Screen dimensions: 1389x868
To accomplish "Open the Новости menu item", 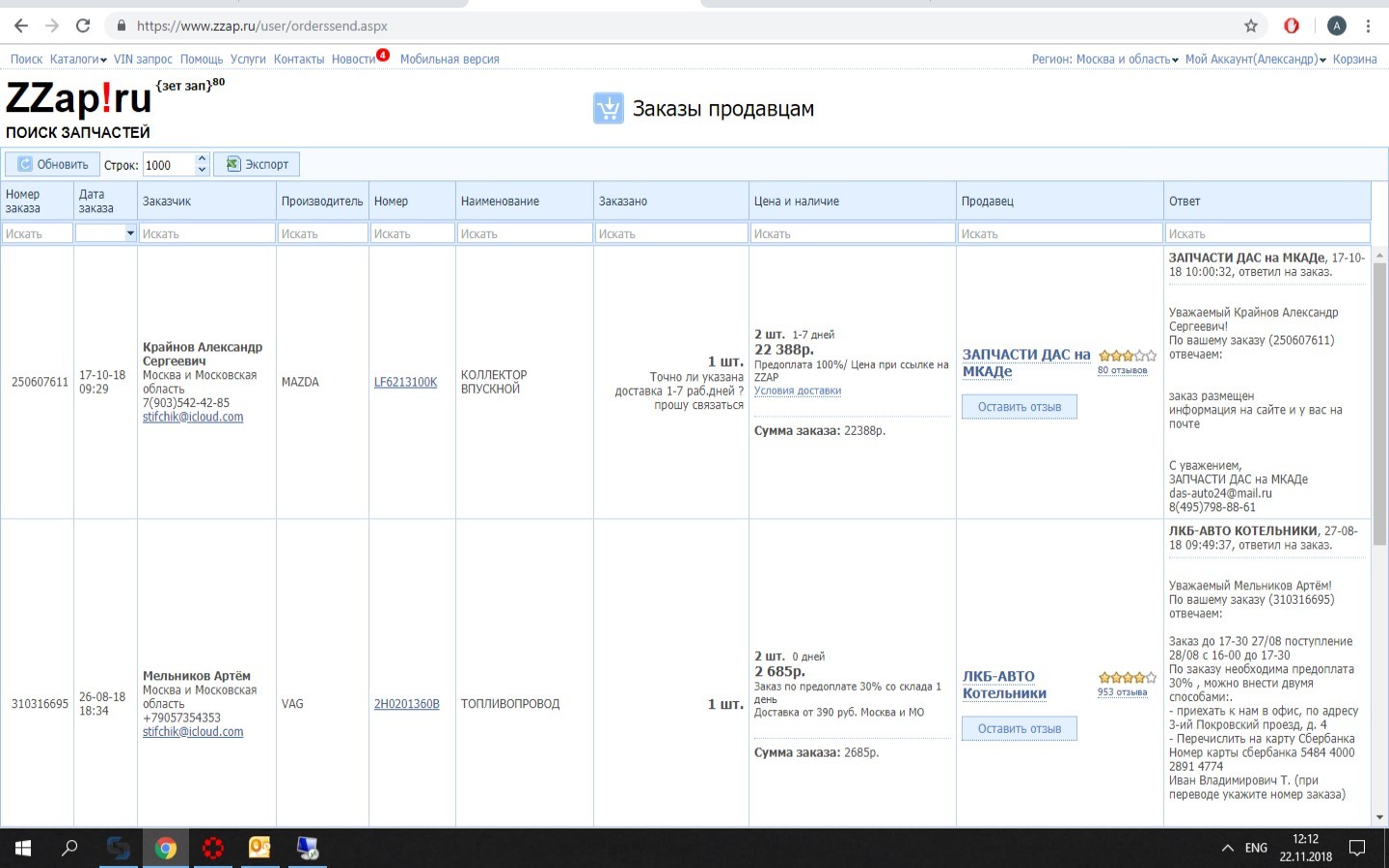I will (x=353, y=59).
